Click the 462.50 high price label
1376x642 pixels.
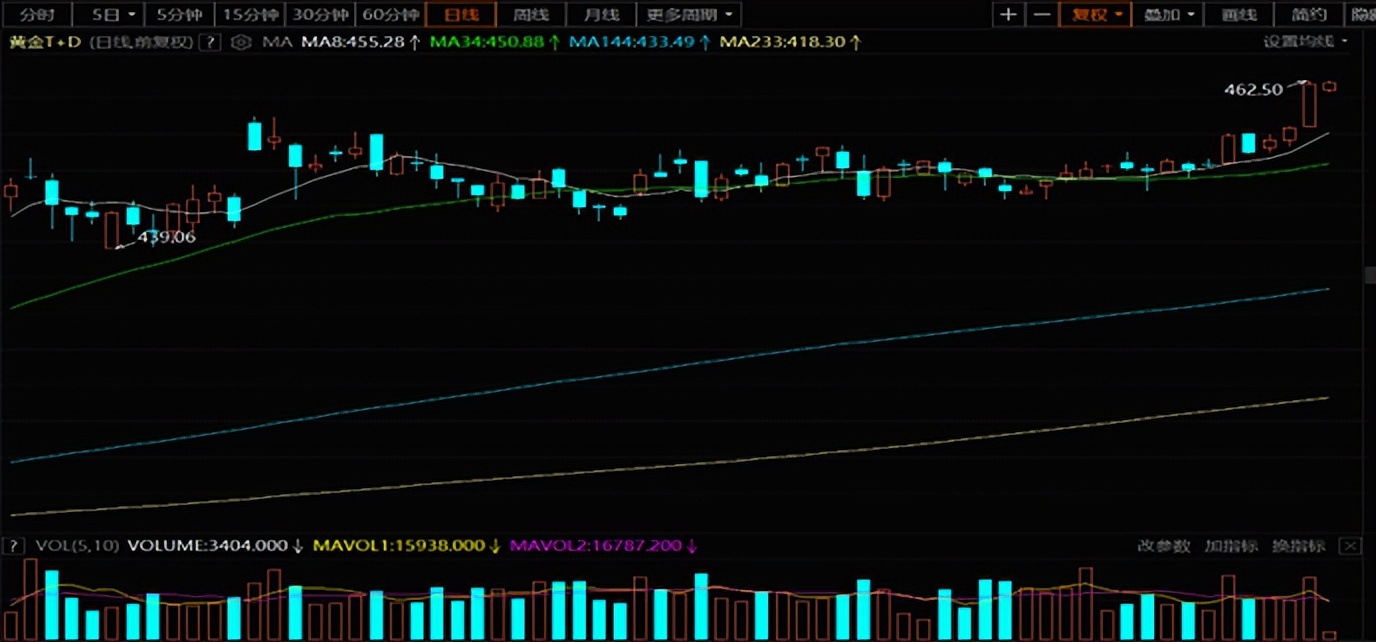coord(1253,89)
